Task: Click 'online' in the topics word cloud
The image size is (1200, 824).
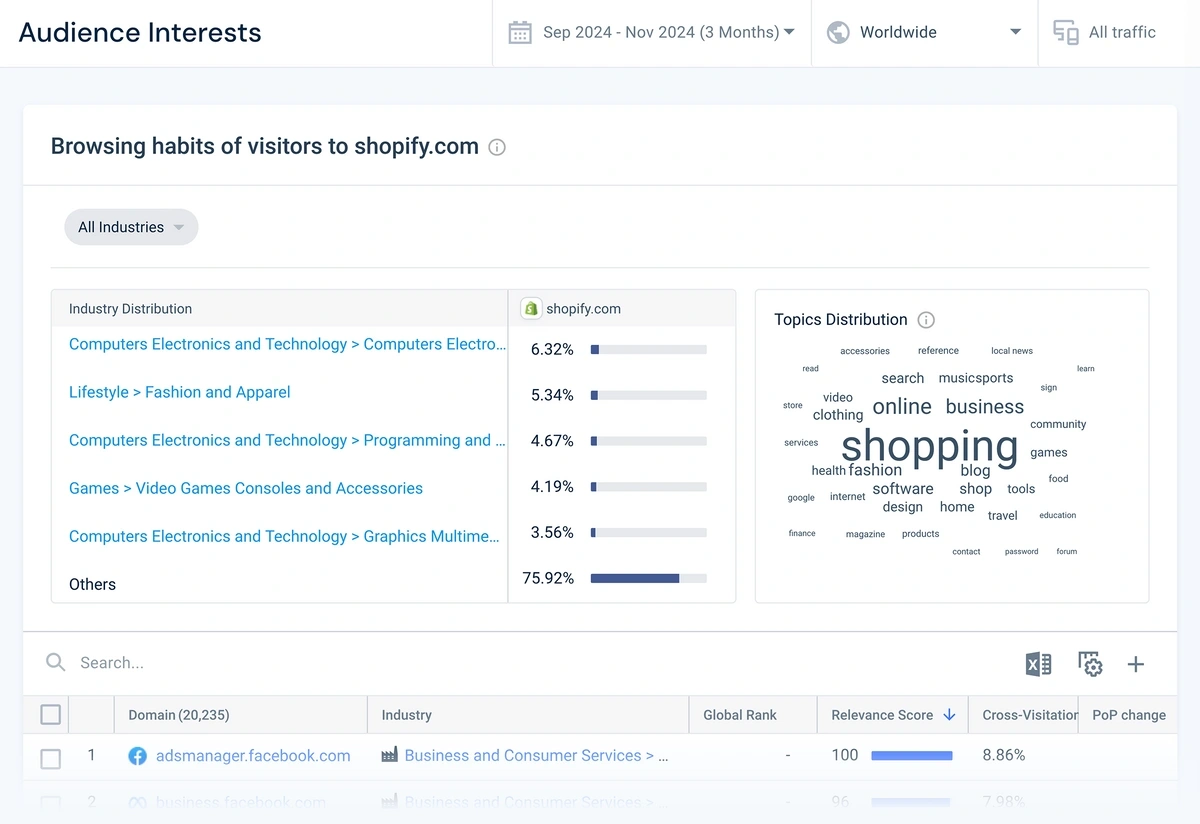Action: [x=902, y=407]
